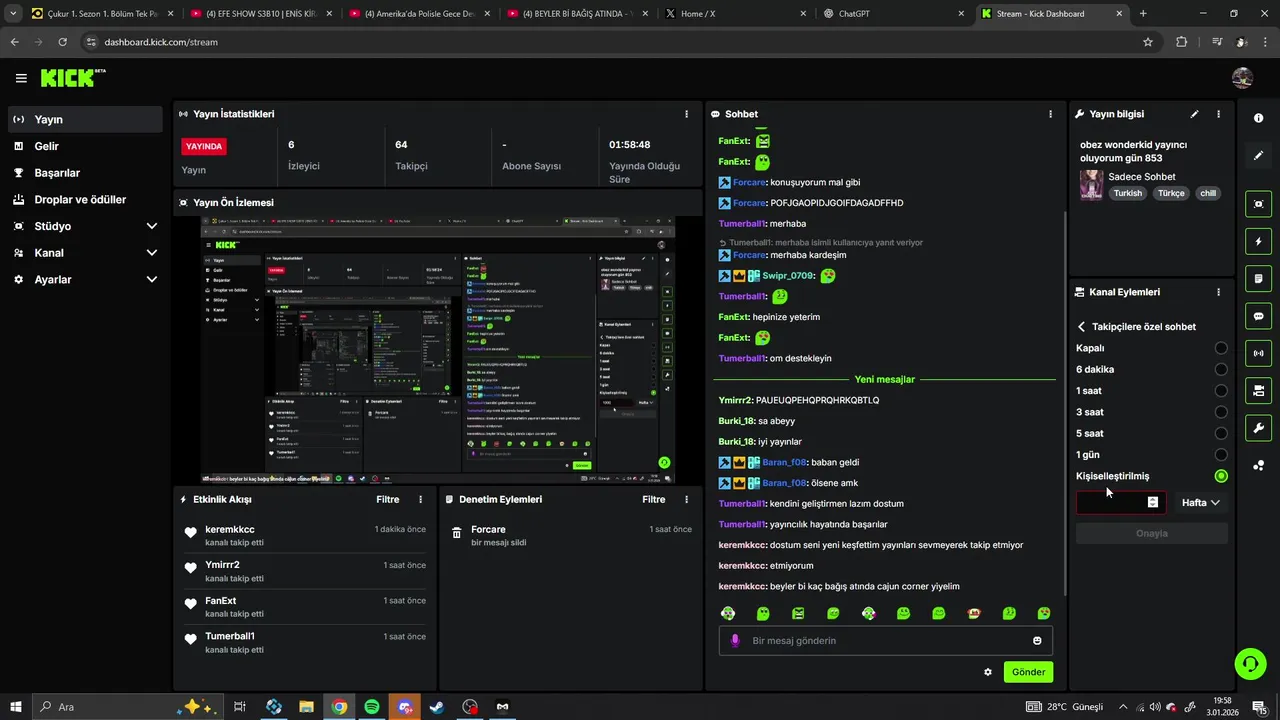This screenshot has width=1280, height=720.
Task: Select the 1 saat radio option
Action: (1221, 391)
